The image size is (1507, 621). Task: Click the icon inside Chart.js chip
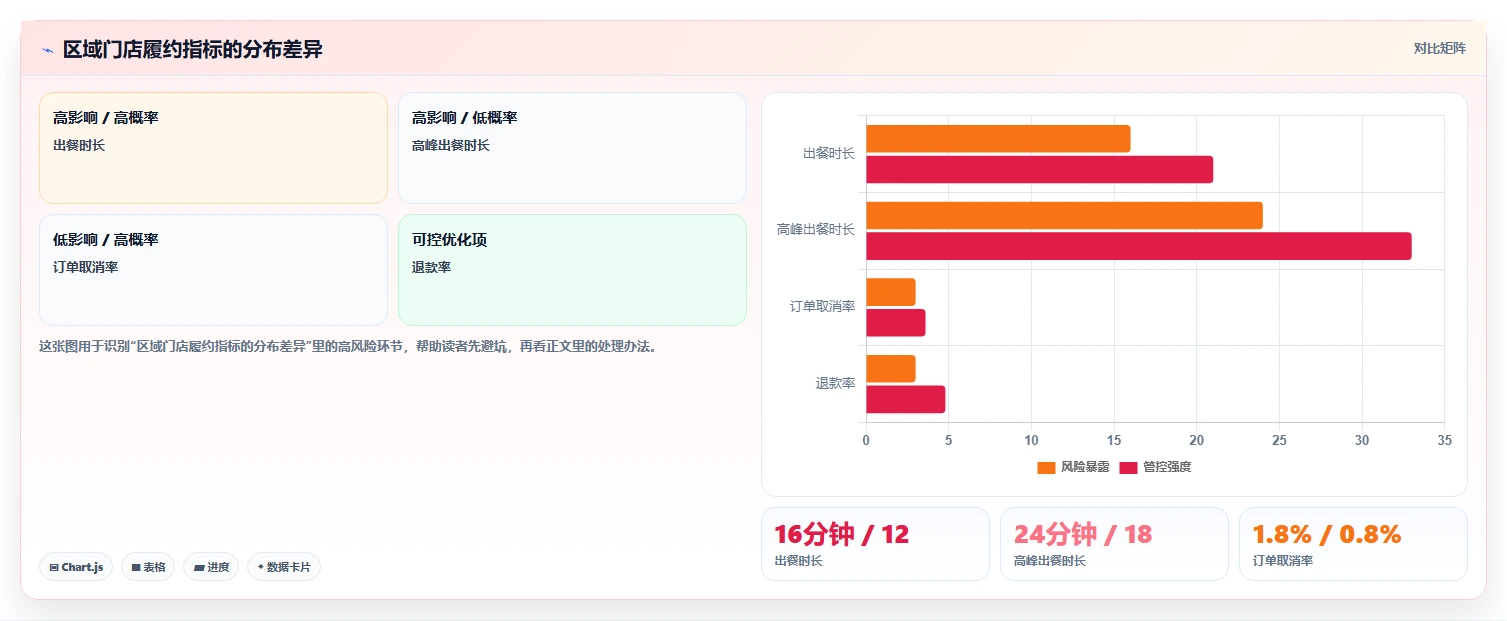(54, 567)
